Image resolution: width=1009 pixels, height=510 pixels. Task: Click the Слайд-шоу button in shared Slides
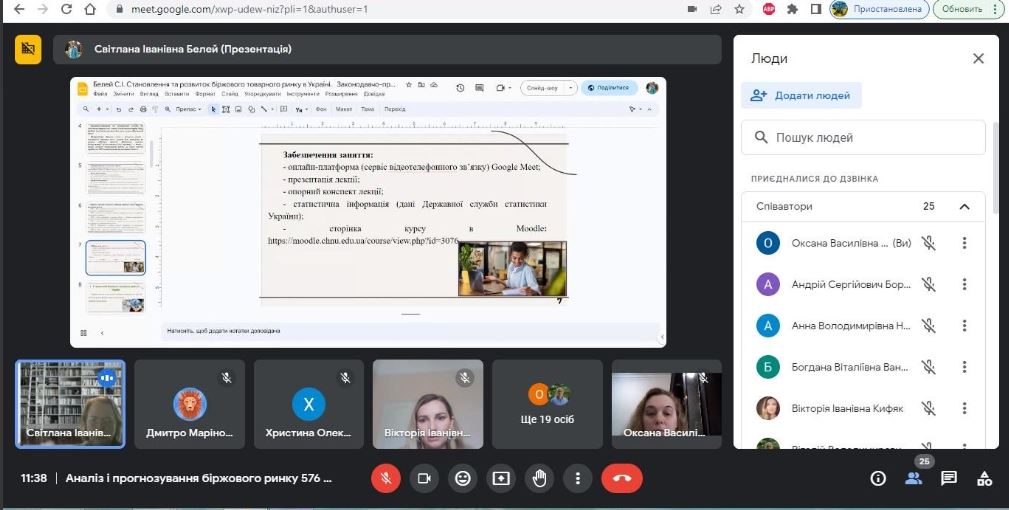[x=542, y=88]
